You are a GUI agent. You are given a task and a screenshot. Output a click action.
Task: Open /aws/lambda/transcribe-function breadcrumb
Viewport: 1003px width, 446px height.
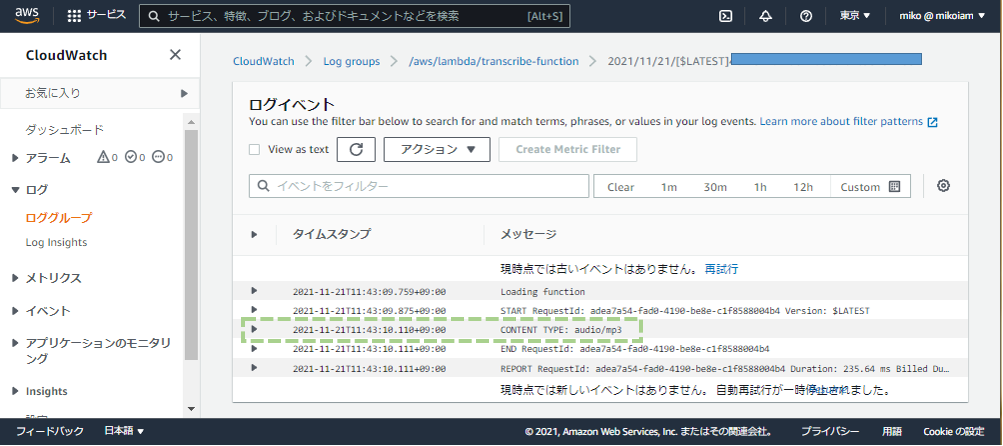(494, 61)
